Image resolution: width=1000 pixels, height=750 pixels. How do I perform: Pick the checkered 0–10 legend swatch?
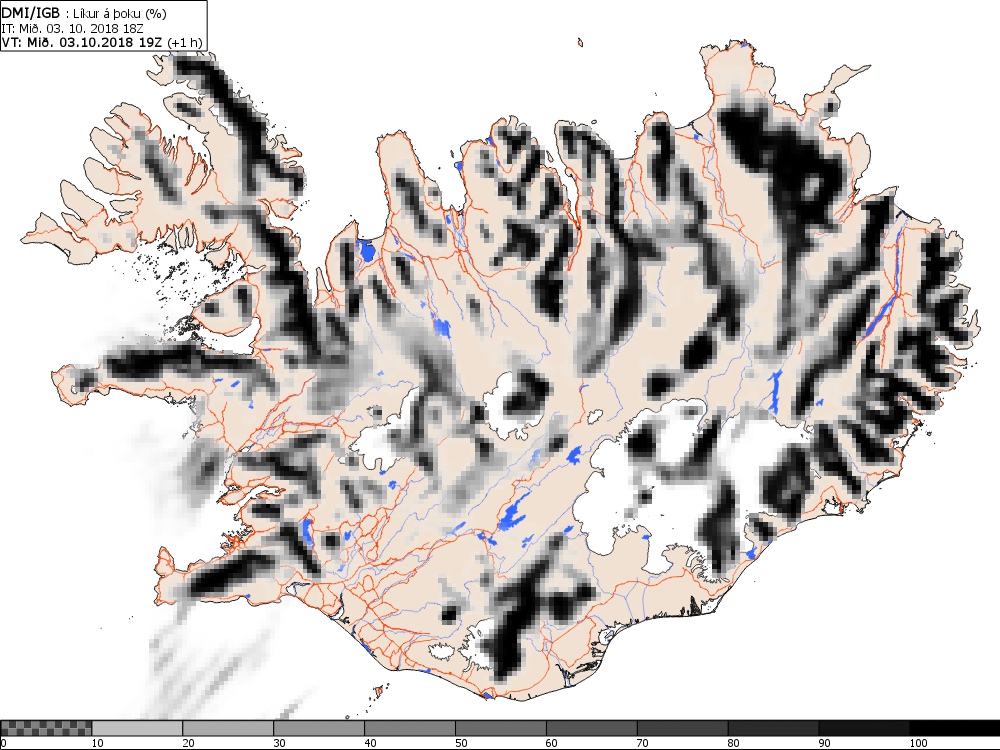(46, 728)
